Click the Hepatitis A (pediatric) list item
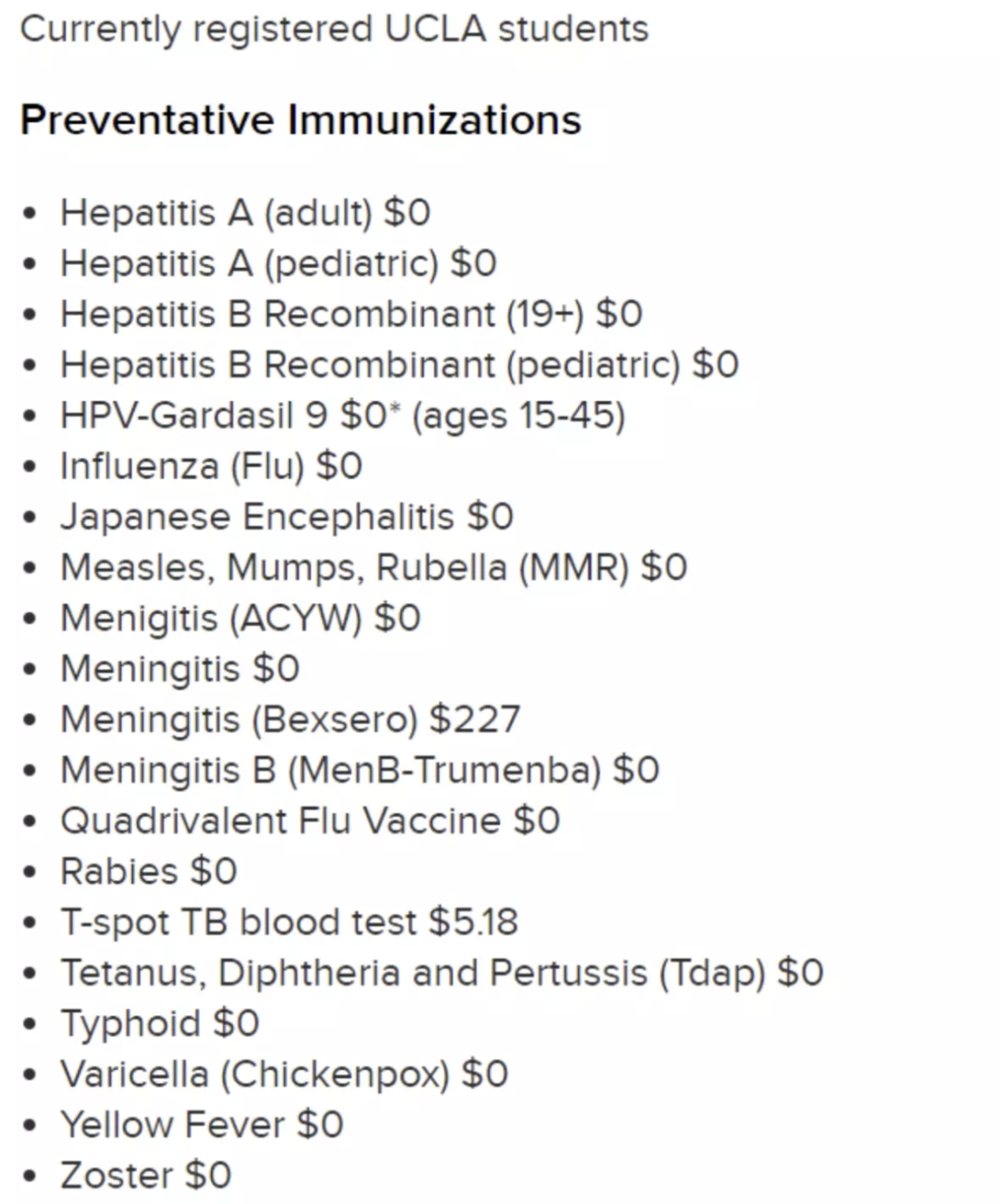1000x1204 pixels. coord(279,264)
